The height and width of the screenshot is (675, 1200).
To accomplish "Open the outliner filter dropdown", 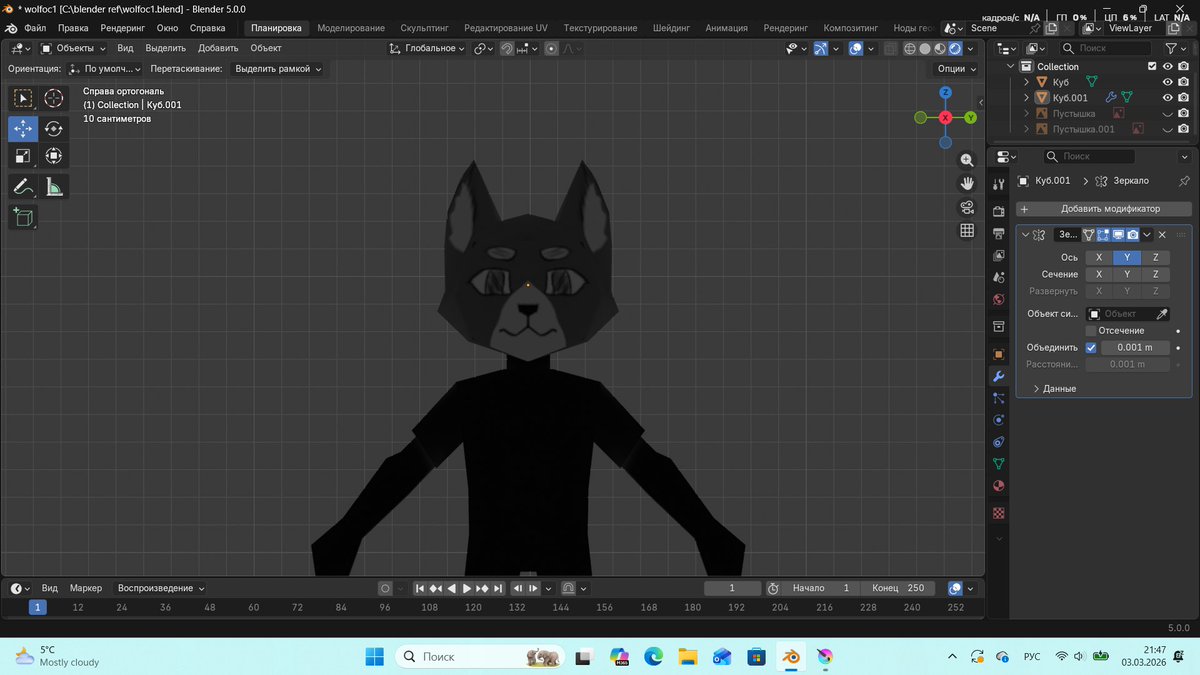I will 1175,48.
